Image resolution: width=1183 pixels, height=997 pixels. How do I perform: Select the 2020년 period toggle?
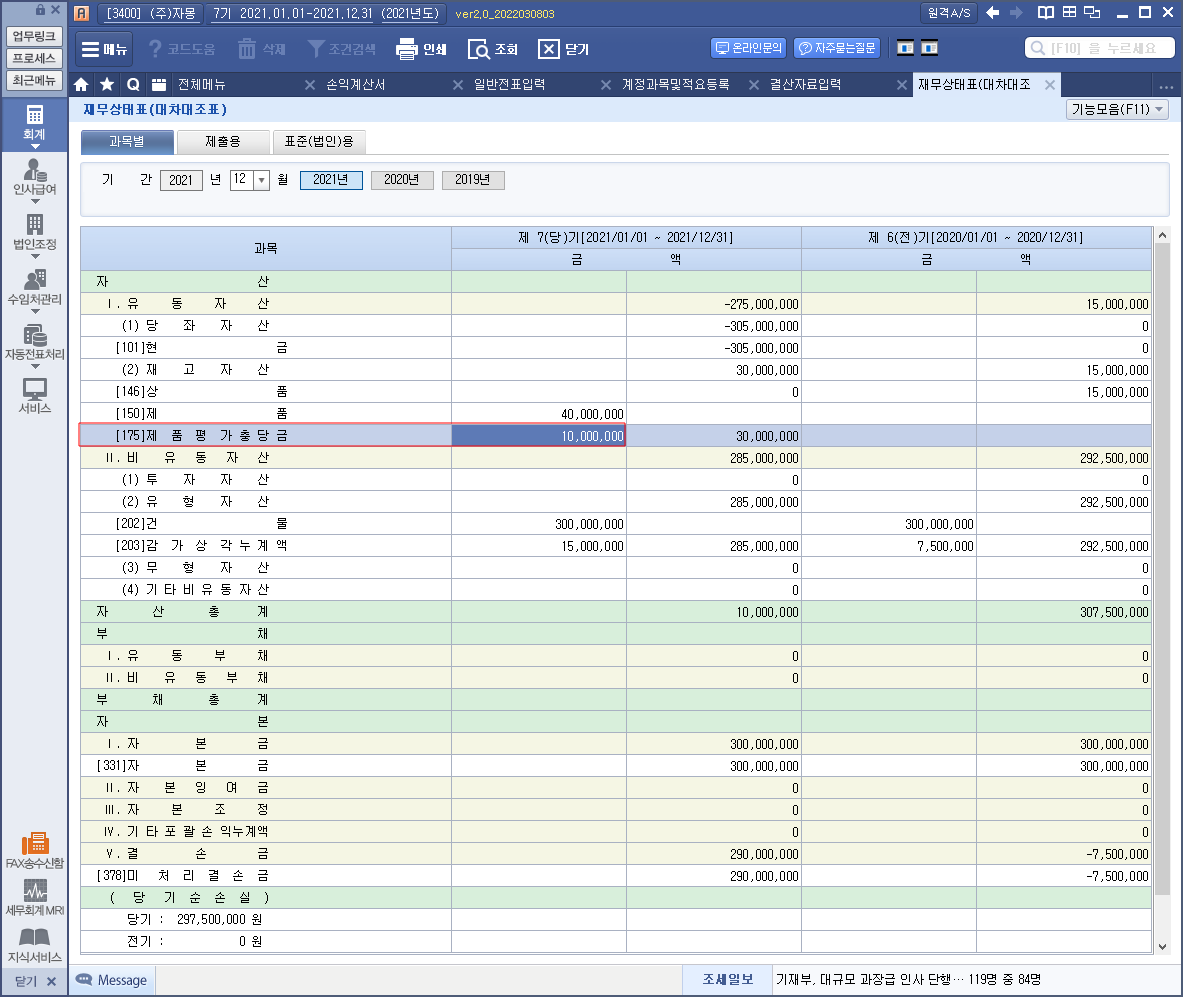pos(402,180)
